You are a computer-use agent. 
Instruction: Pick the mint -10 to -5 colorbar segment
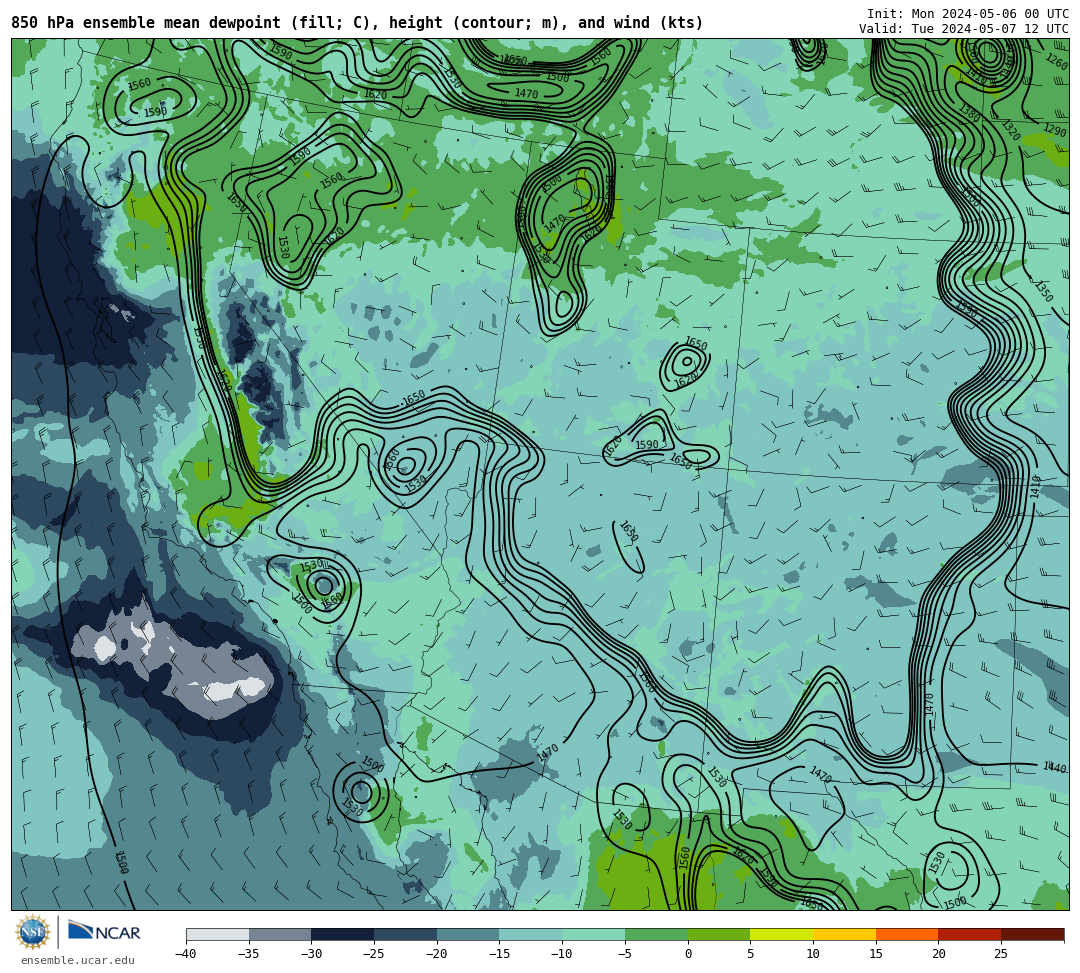click(x=594, y=934)
